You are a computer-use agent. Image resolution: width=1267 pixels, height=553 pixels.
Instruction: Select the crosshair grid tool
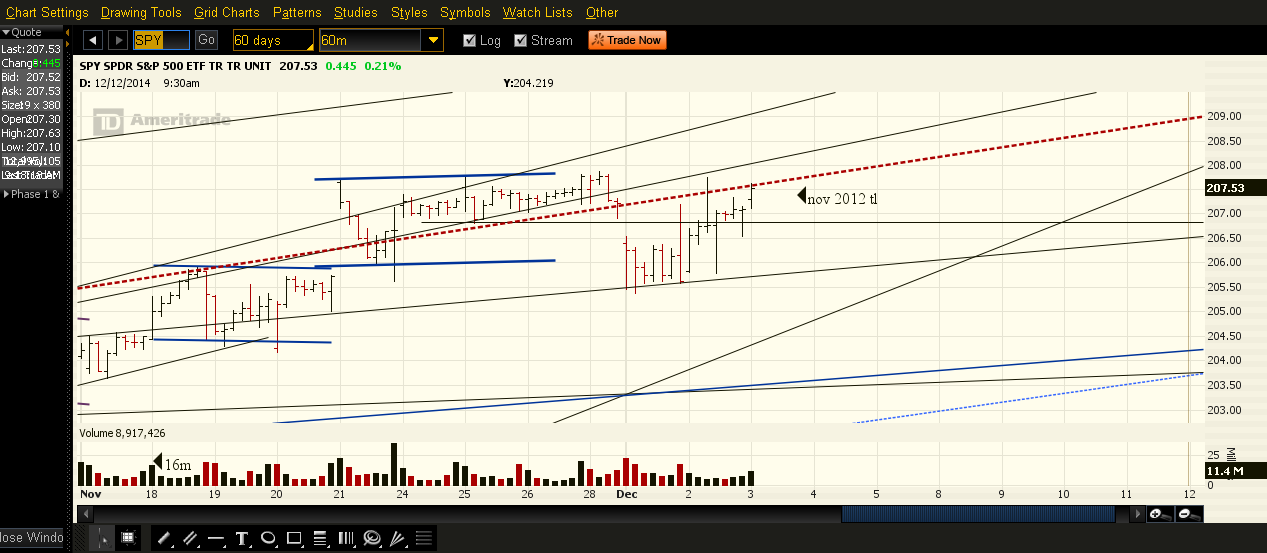pyautogui.click(x=127, y=538)
